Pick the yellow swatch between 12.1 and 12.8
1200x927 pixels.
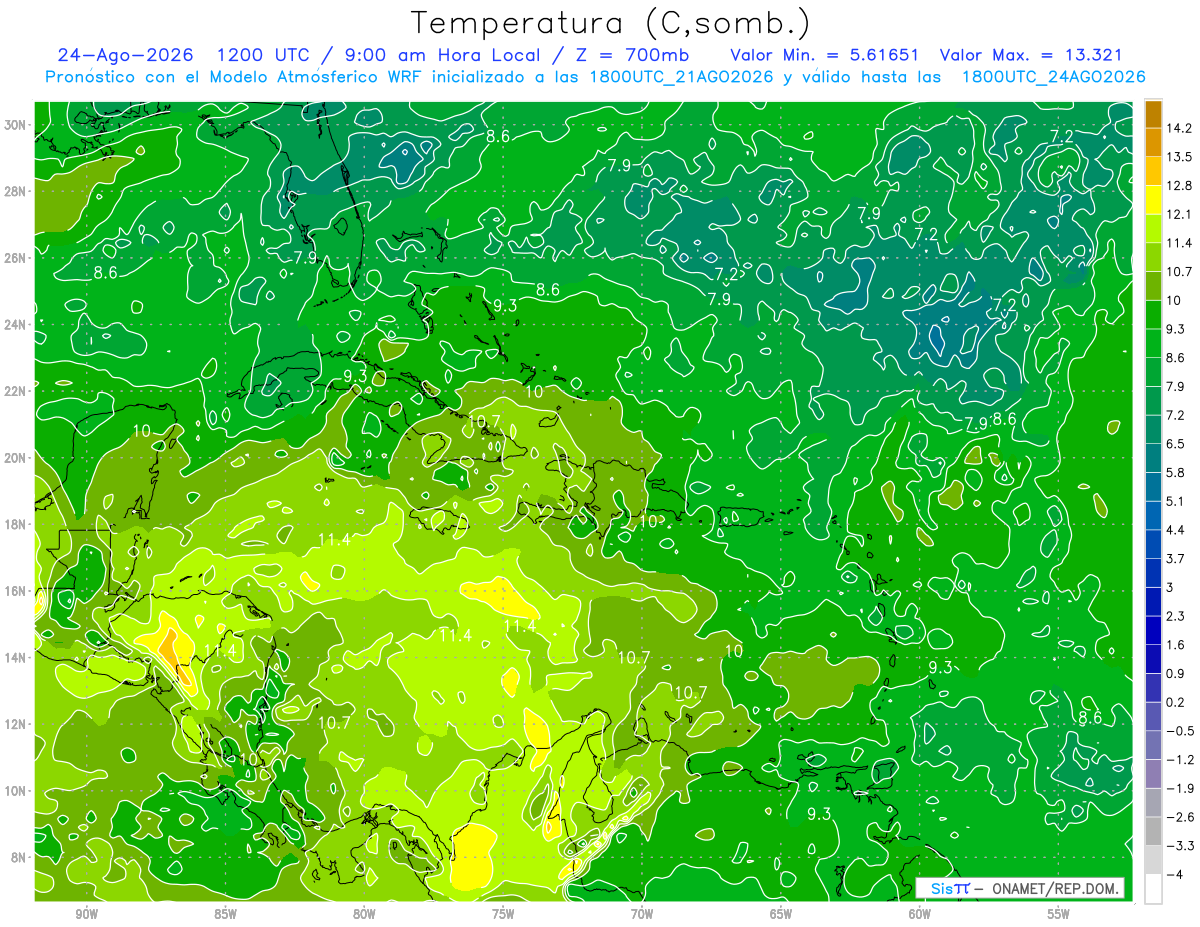(x=1153, y=200)
